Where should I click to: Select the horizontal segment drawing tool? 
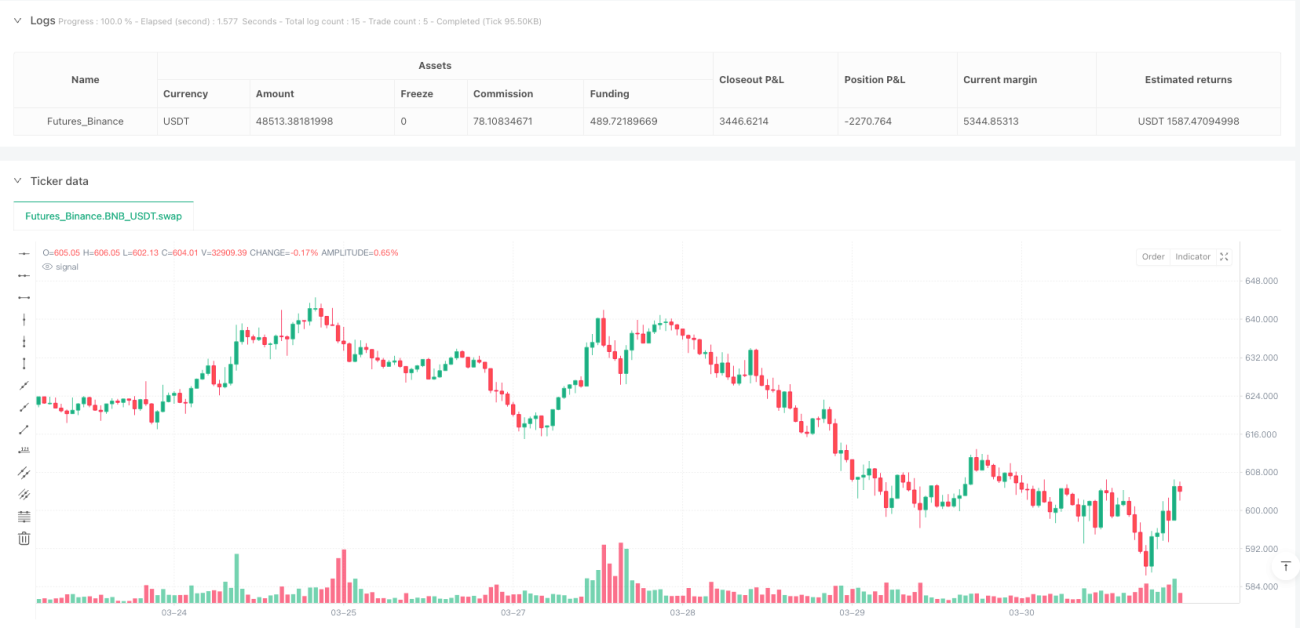(25, 297)
